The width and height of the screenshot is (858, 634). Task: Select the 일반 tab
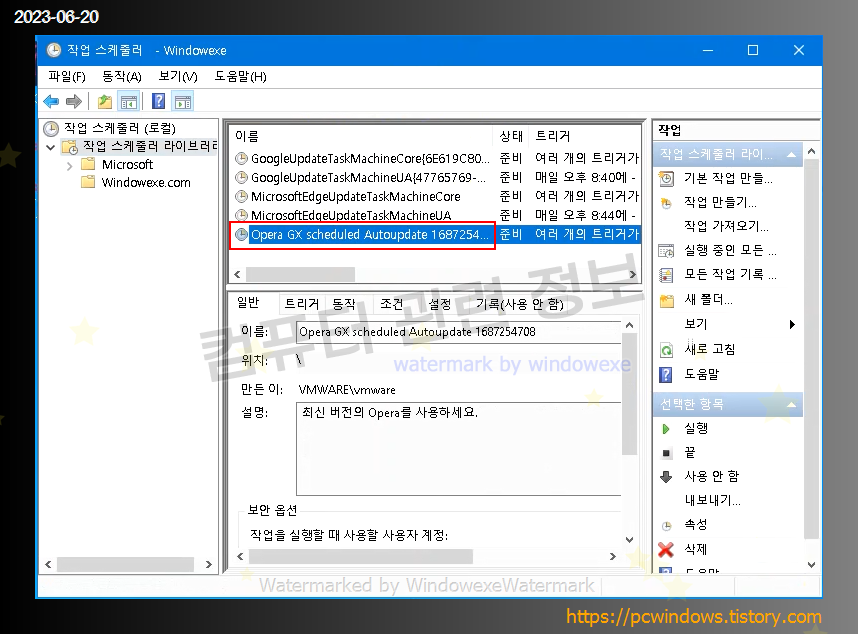coord(248,303)
